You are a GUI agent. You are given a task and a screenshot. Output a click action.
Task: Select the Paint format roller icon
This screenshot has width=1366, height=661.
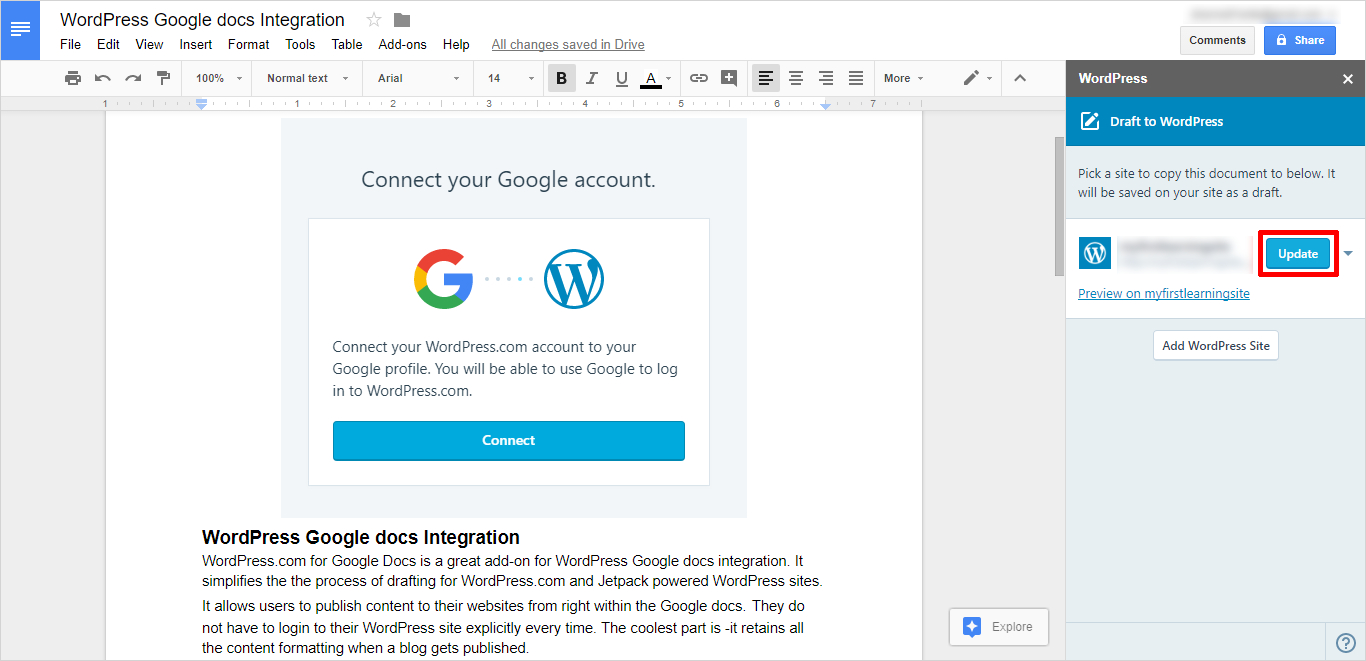point(163,78)
